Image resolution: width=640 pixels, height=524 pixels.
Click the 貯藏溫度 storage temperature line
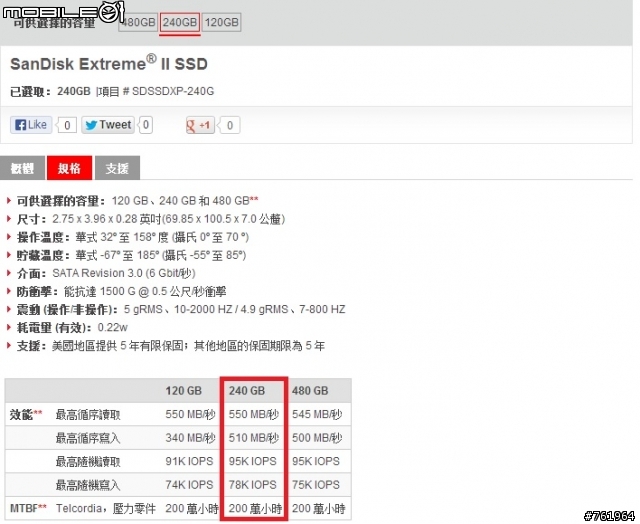tap(131, 255)
